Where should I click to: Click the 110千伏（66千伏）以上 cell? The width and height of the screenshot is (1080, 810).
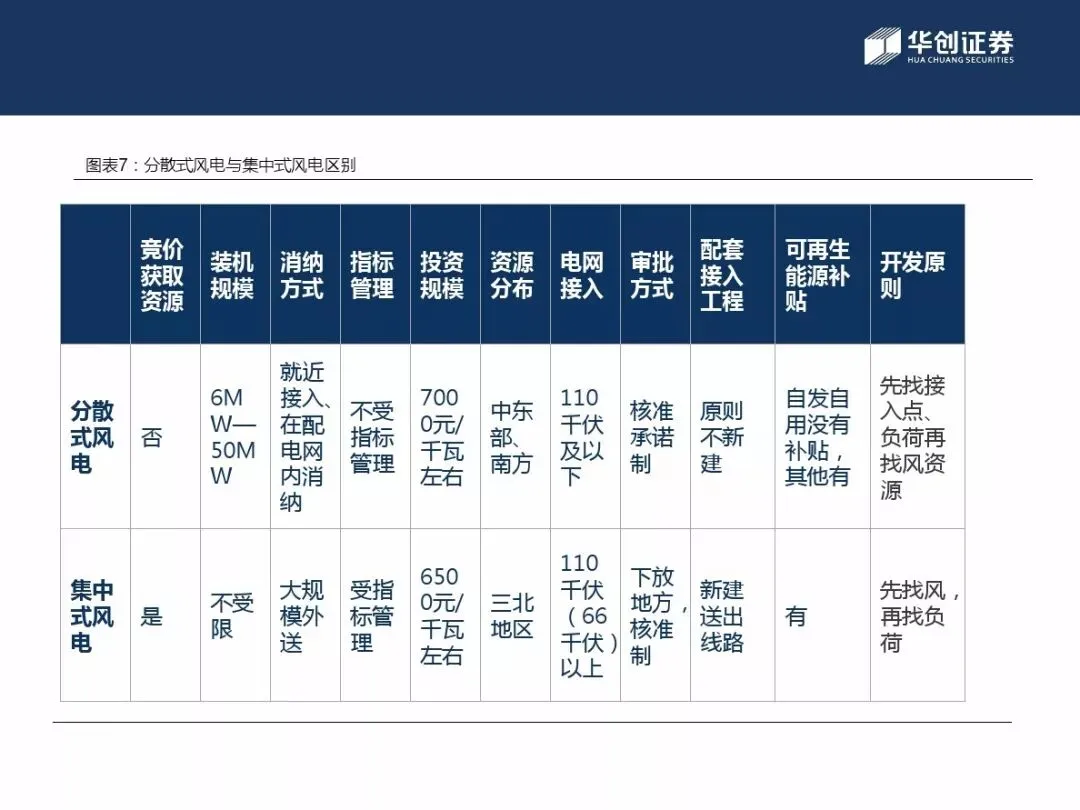(x=585, y=616)
